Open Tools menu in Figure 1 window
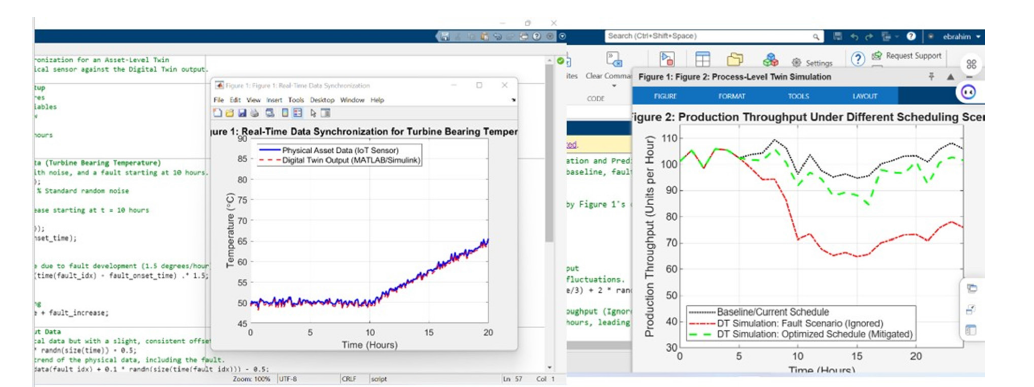 point(296,100)
